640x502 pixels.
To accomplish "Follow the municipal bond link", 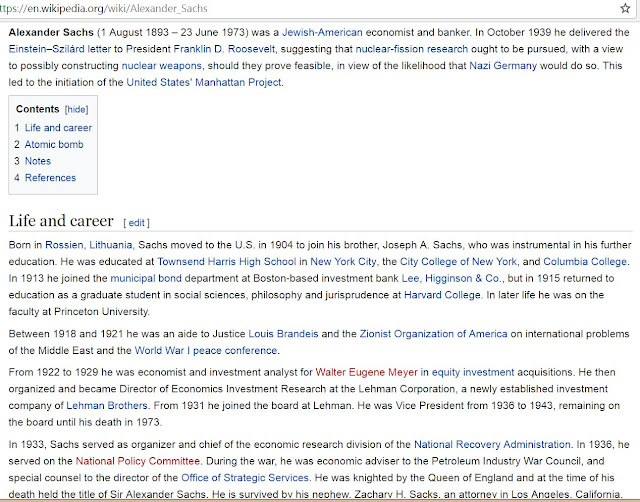I will pos(146,279).
